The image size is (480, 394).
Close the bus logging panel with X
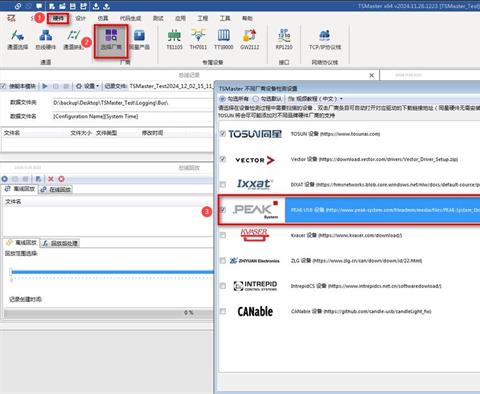(x=372, y=76)
